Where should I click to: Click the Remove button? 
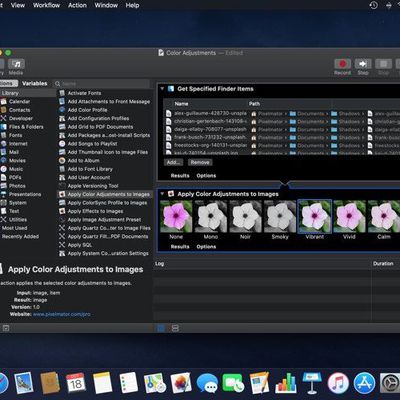[200, 162]
